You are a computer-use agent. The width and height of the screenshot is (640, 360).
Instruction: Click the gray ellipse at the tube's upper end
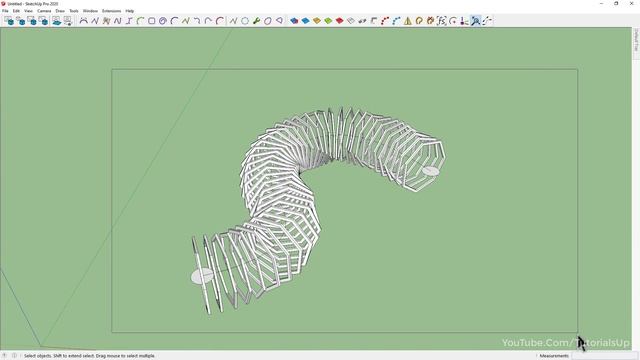tap(431, 171)
